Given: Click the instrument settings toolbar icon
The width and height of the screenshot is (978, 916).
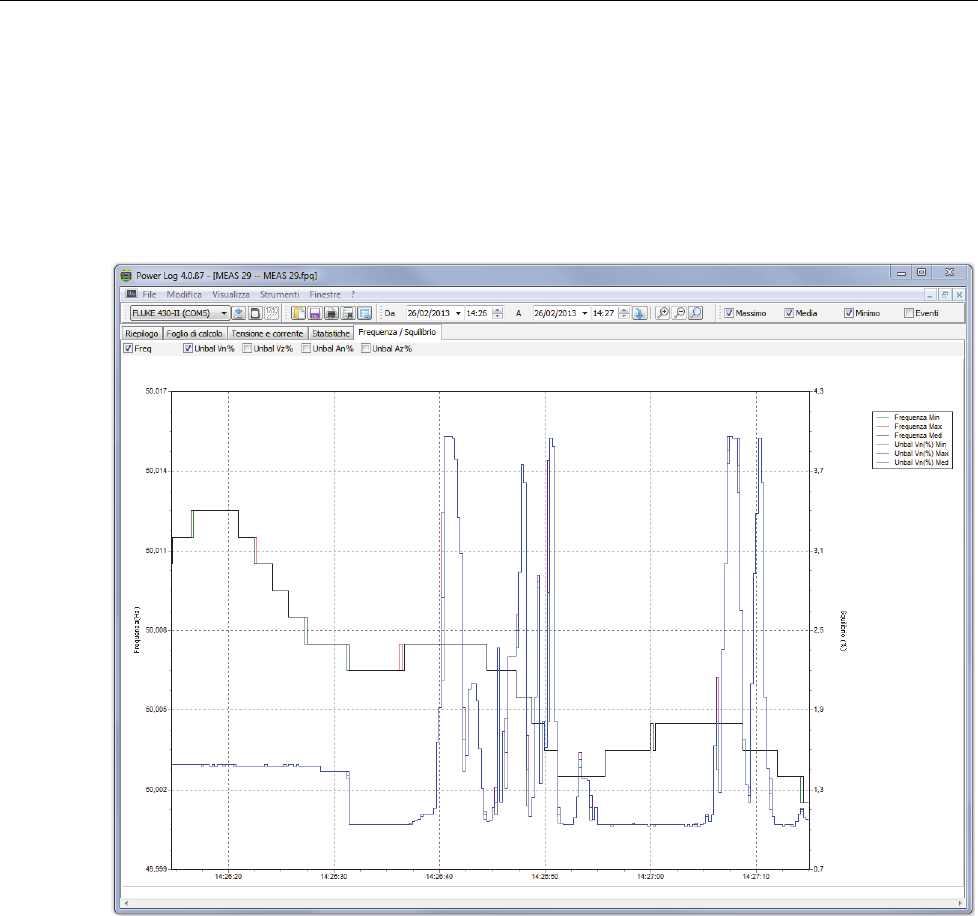Looking at the screenshot, I should pyautogui.click(x=272, y=313).
